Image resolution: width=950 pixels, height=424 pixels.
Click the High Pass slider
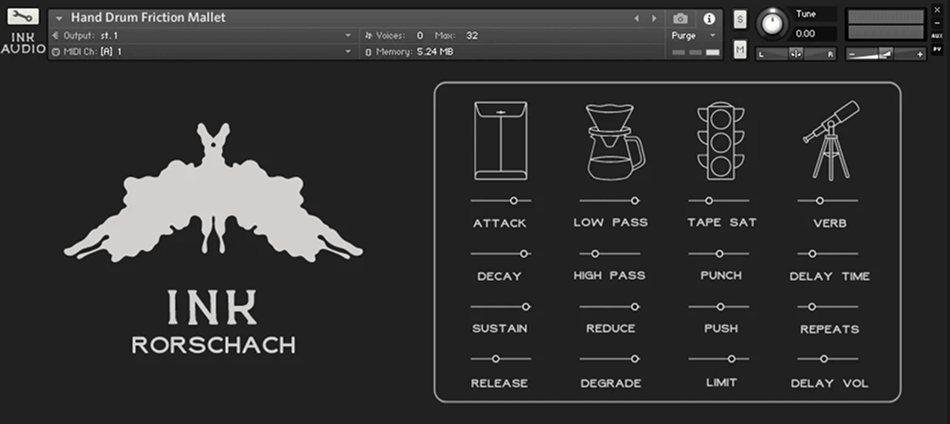coord(610,254)
